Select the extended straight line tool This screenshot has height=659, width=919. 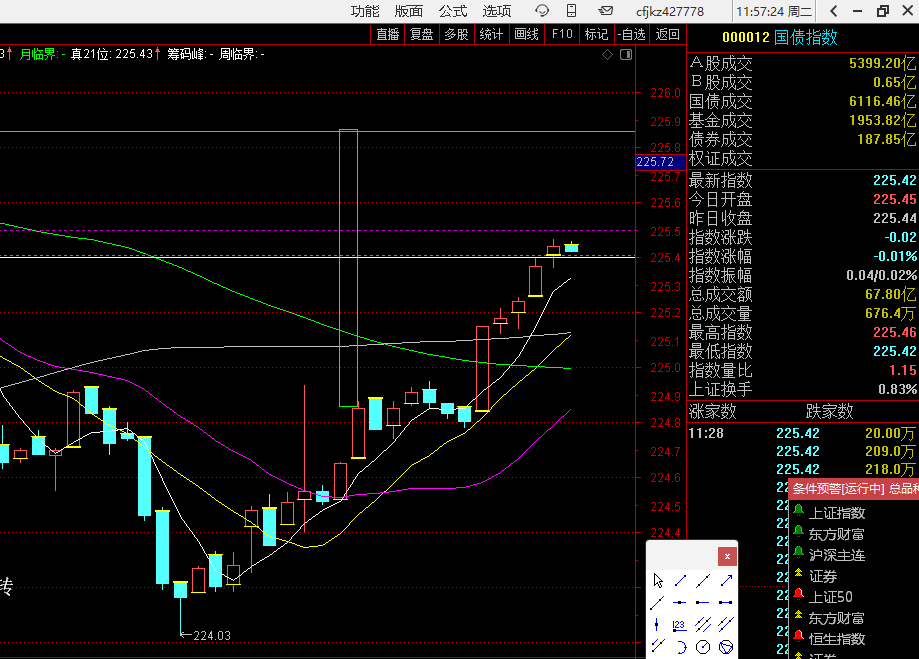(x=703, y=580)
